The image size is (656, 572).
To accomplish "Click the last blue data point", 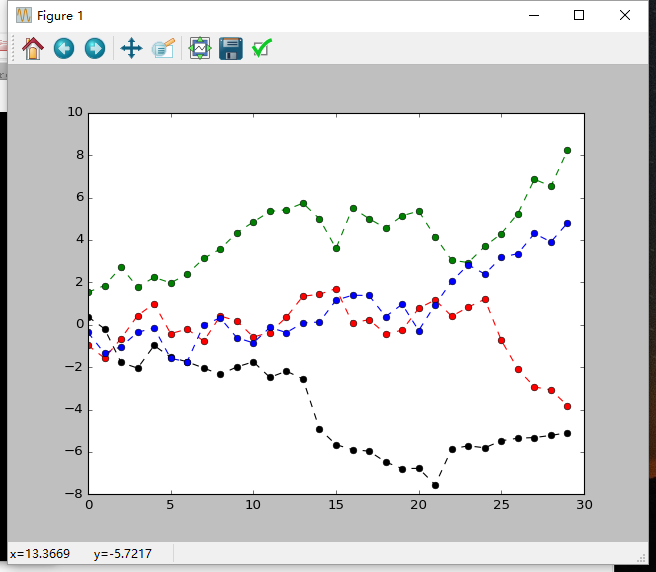I will (567, 224).
